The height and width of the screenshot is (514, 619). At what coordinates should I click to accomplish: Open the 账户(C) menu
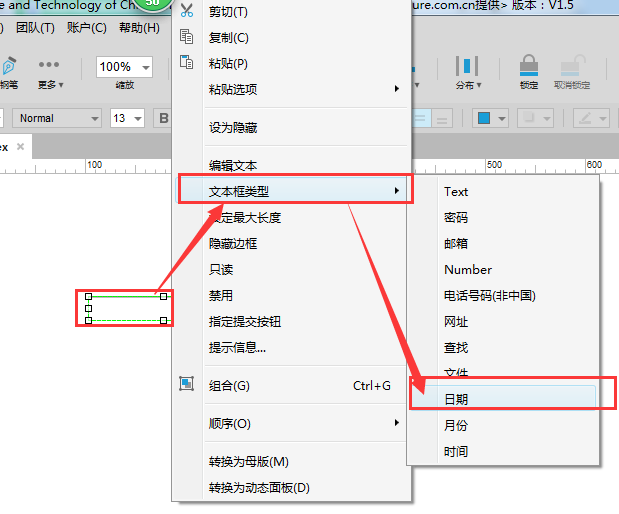[x=86, y=28]
